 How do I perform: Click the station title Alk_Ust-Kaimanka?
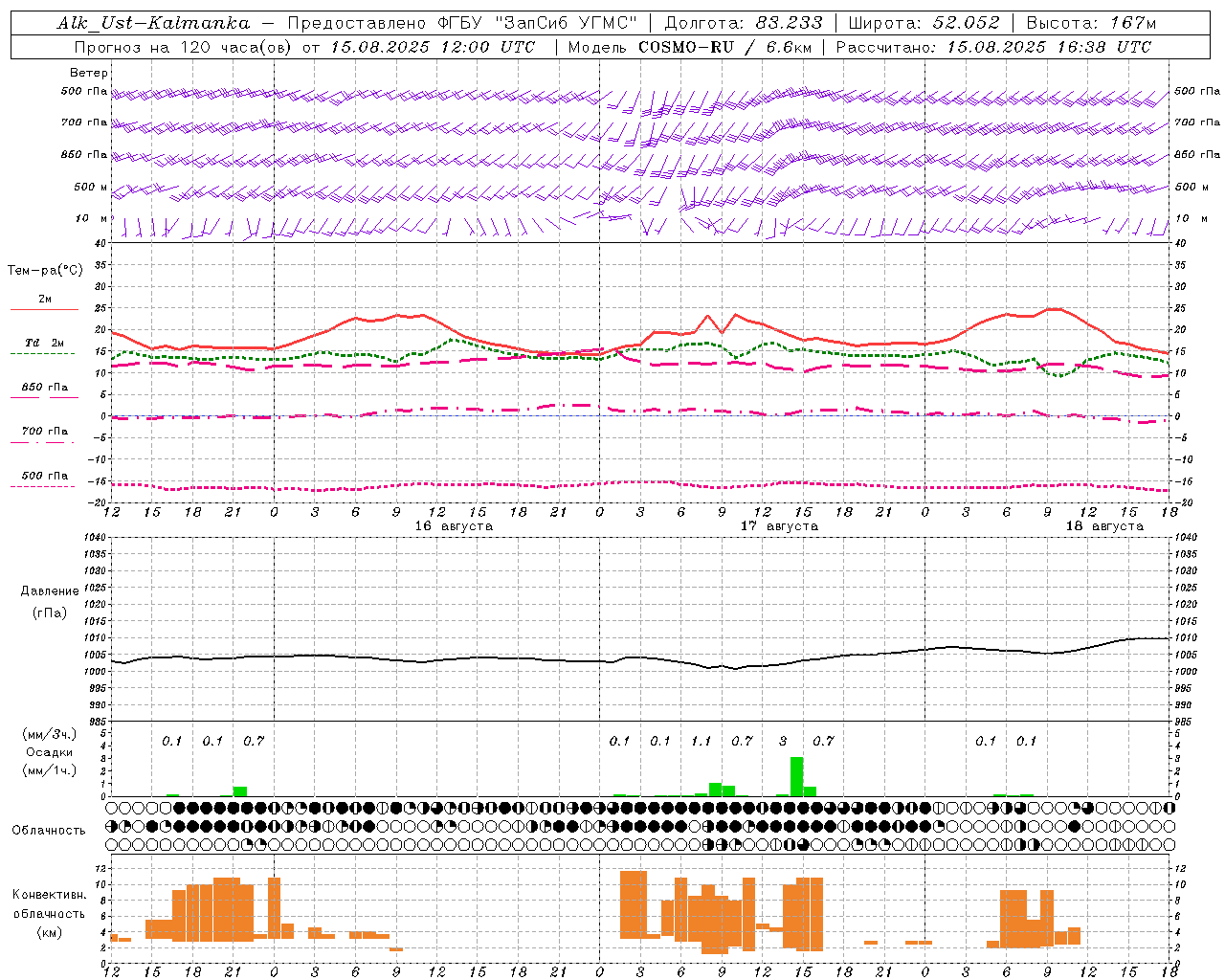[153, 23]
